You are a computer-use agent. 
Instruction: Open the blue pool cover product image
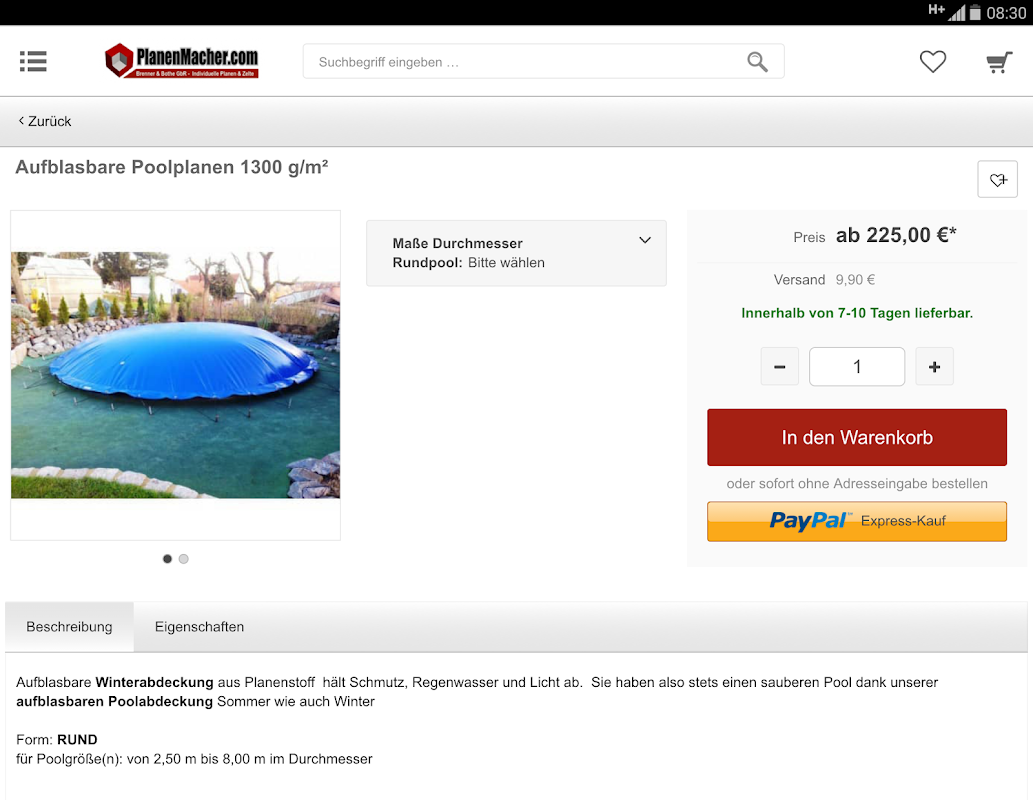click(x=175, y=374)
